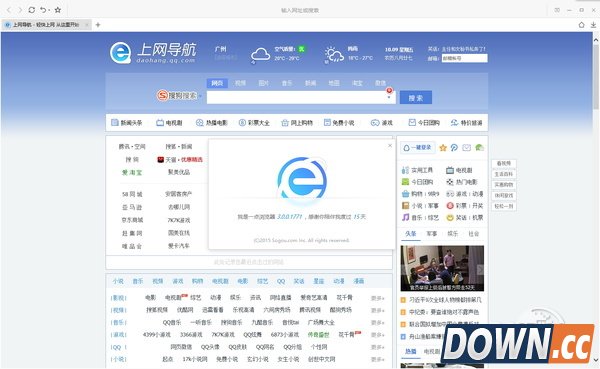
Task: Select the 视频 search tab
Action: point(240,83)
